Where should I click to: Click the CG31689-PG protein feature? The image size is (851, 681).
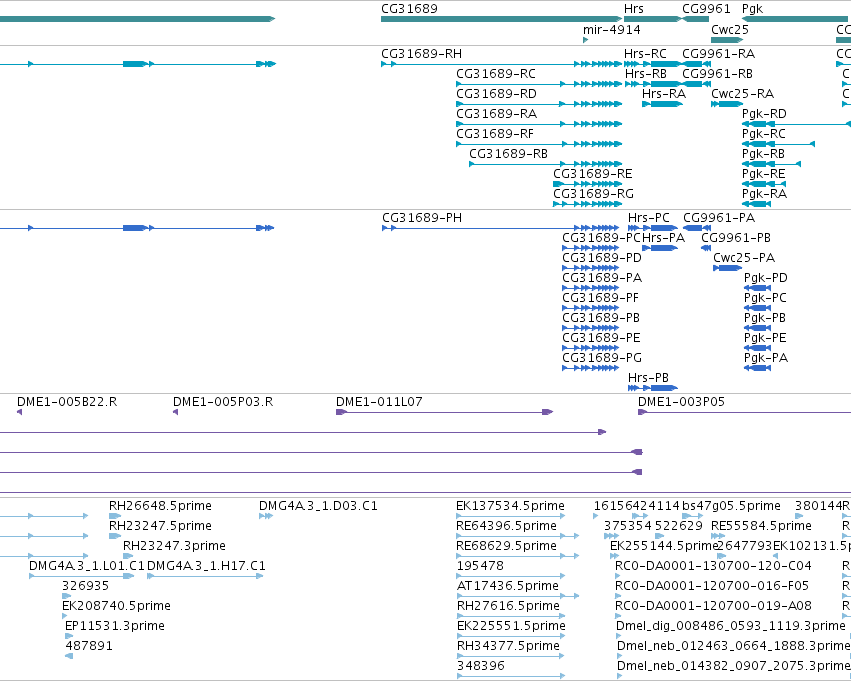(x=590, y=368)
